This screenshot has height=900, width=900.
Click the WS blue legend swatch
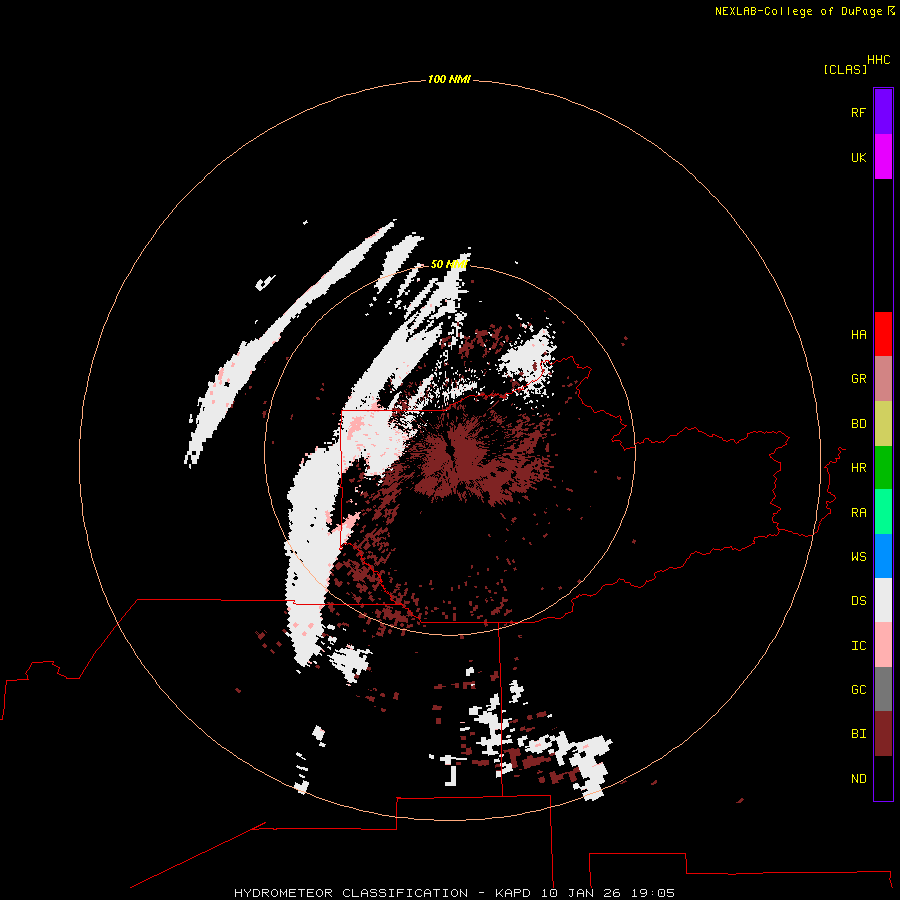pos(883,556)
